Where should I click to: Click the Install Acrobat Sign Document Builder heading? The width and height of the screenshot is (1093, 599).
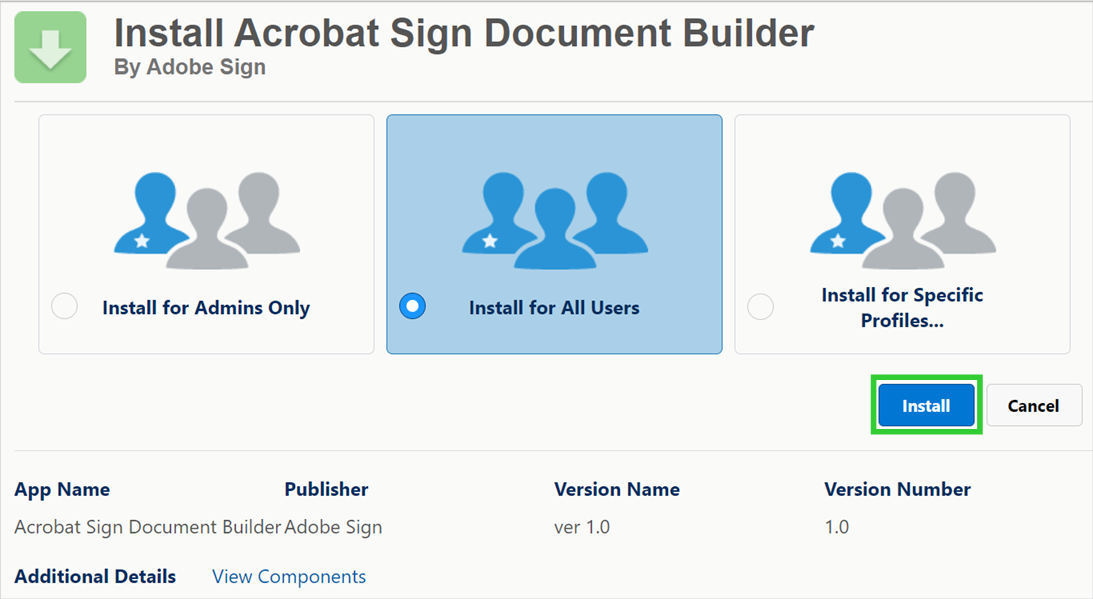[x=464, y=33]
